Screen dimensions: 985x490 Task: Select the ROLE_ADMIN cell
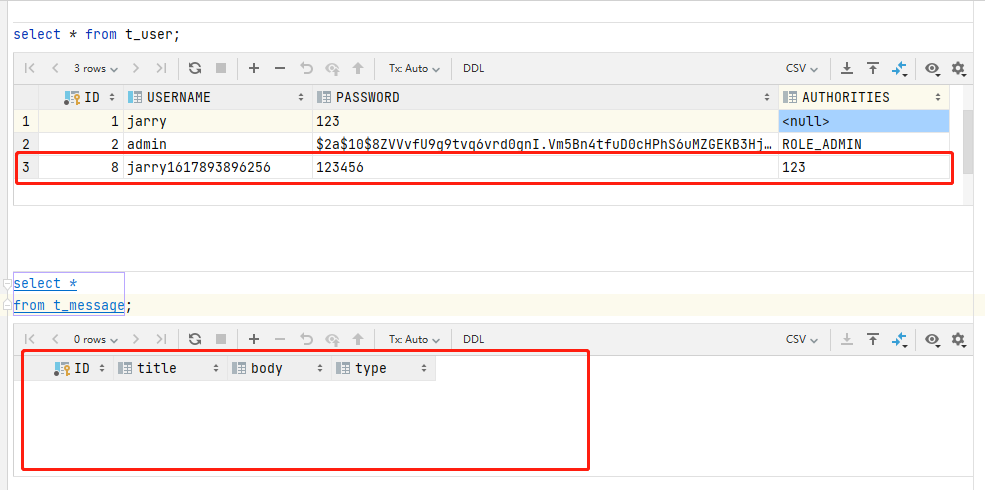pyautogui.click(x=864, y=144)
